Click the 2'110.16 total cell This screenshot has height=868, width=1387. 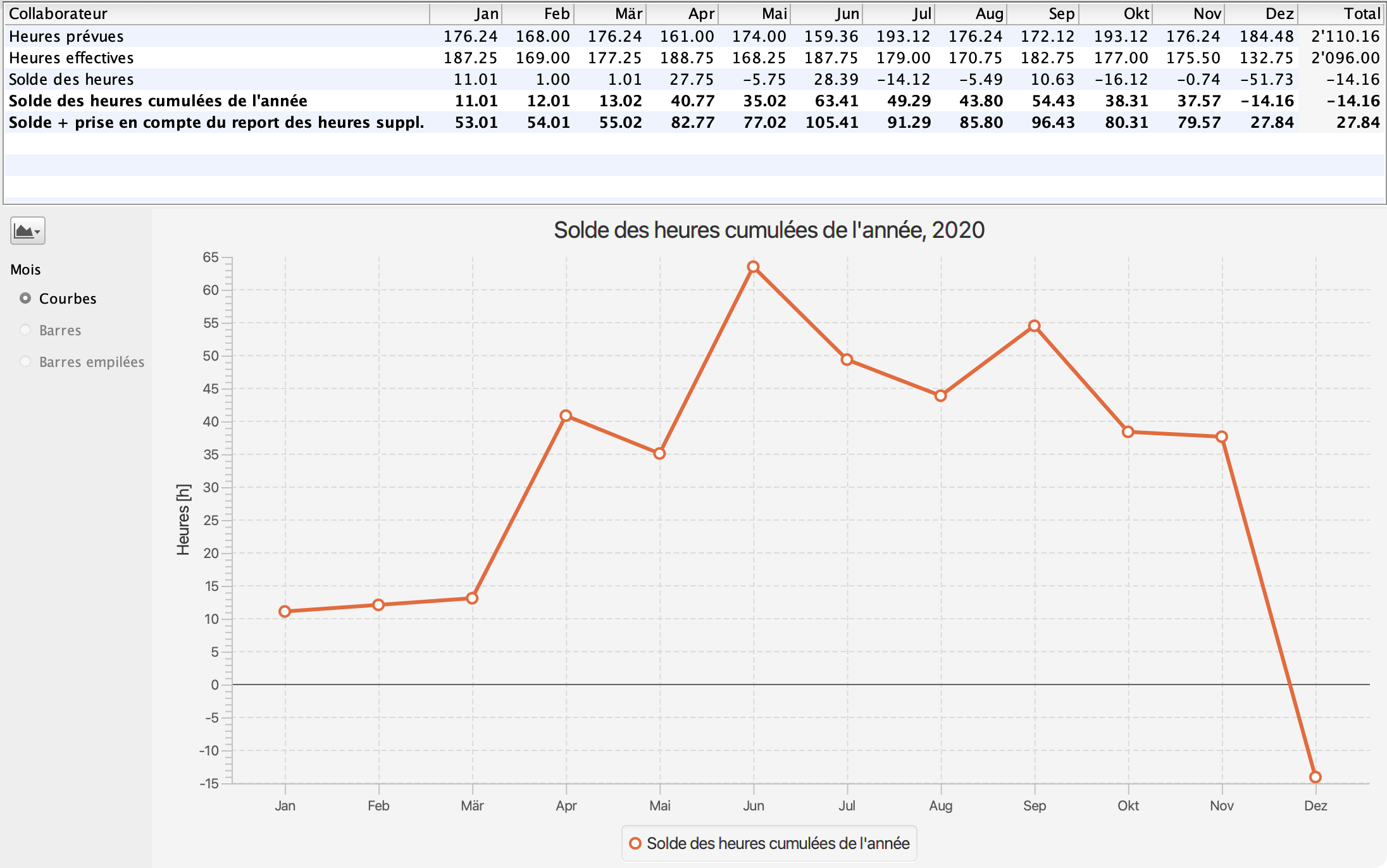(1345, 37)
